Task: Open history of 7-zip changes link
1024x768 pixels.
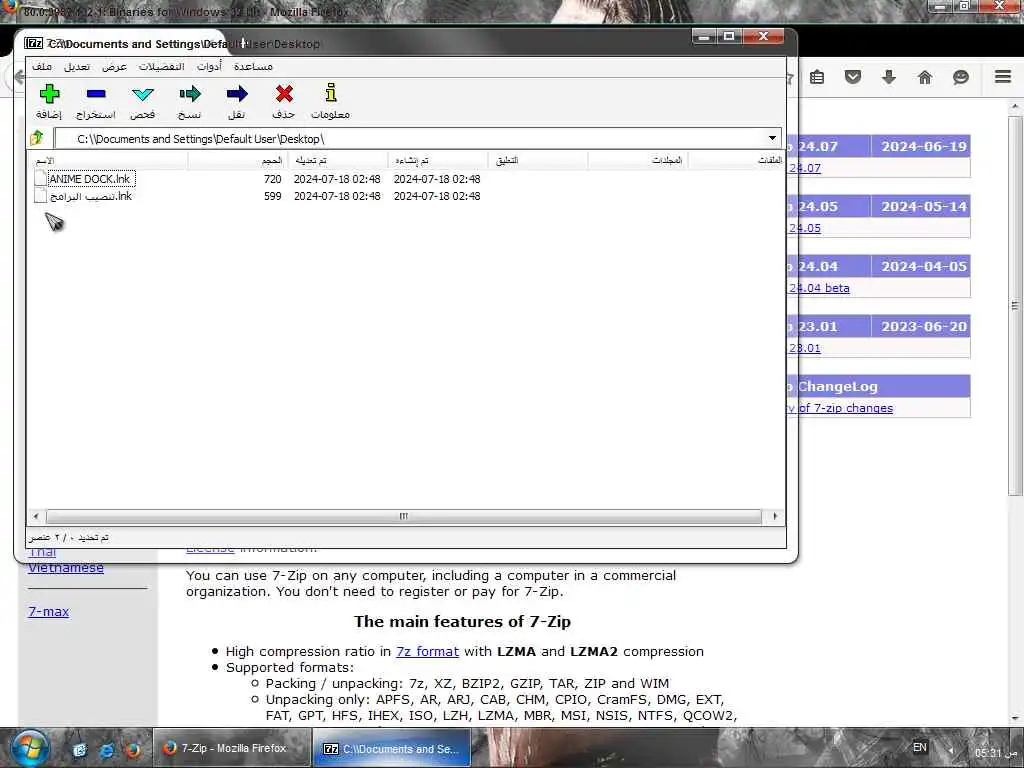Action: tap(840, 408)
